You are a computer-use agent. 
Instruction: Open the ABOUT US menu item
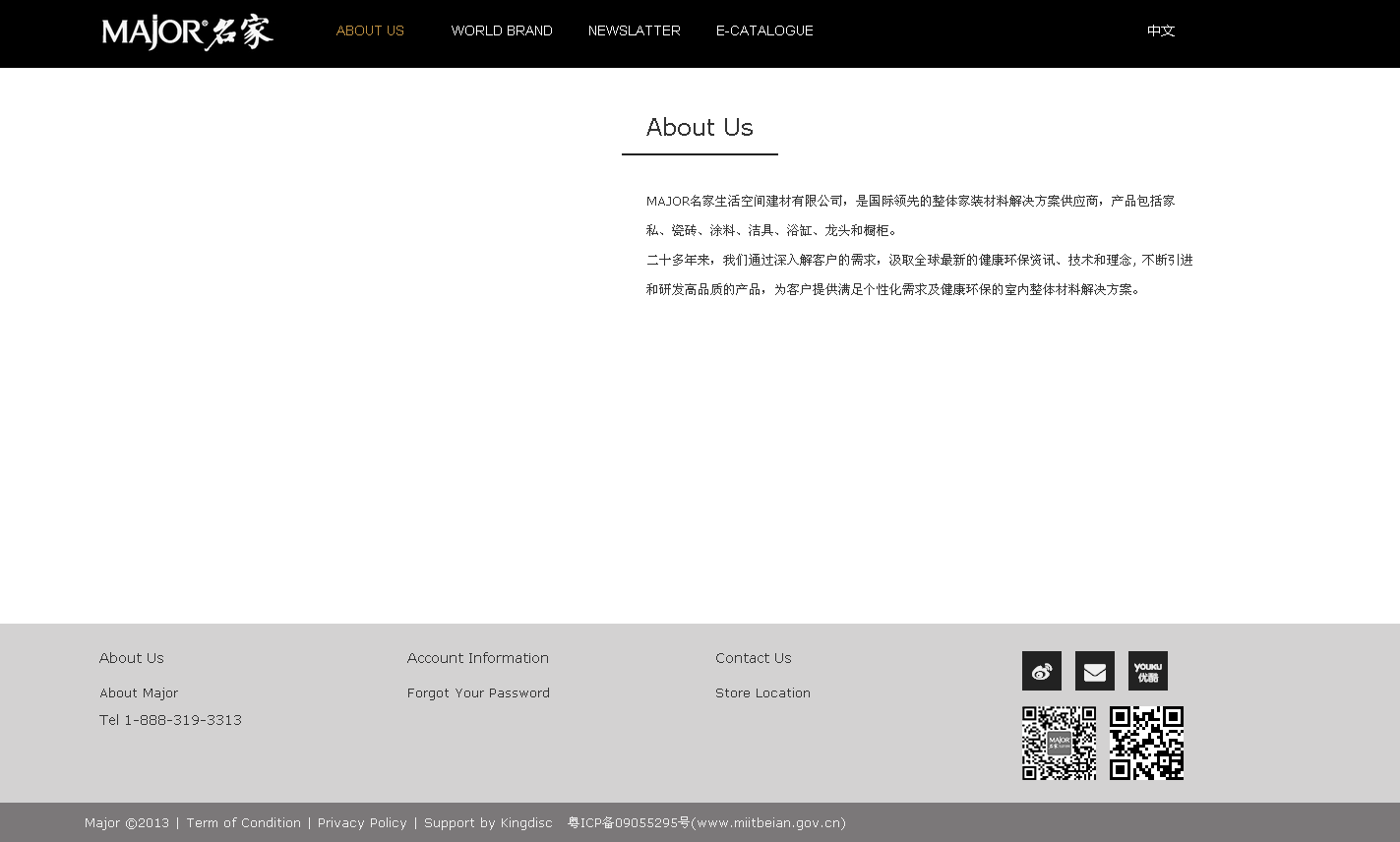pos(370,30)
